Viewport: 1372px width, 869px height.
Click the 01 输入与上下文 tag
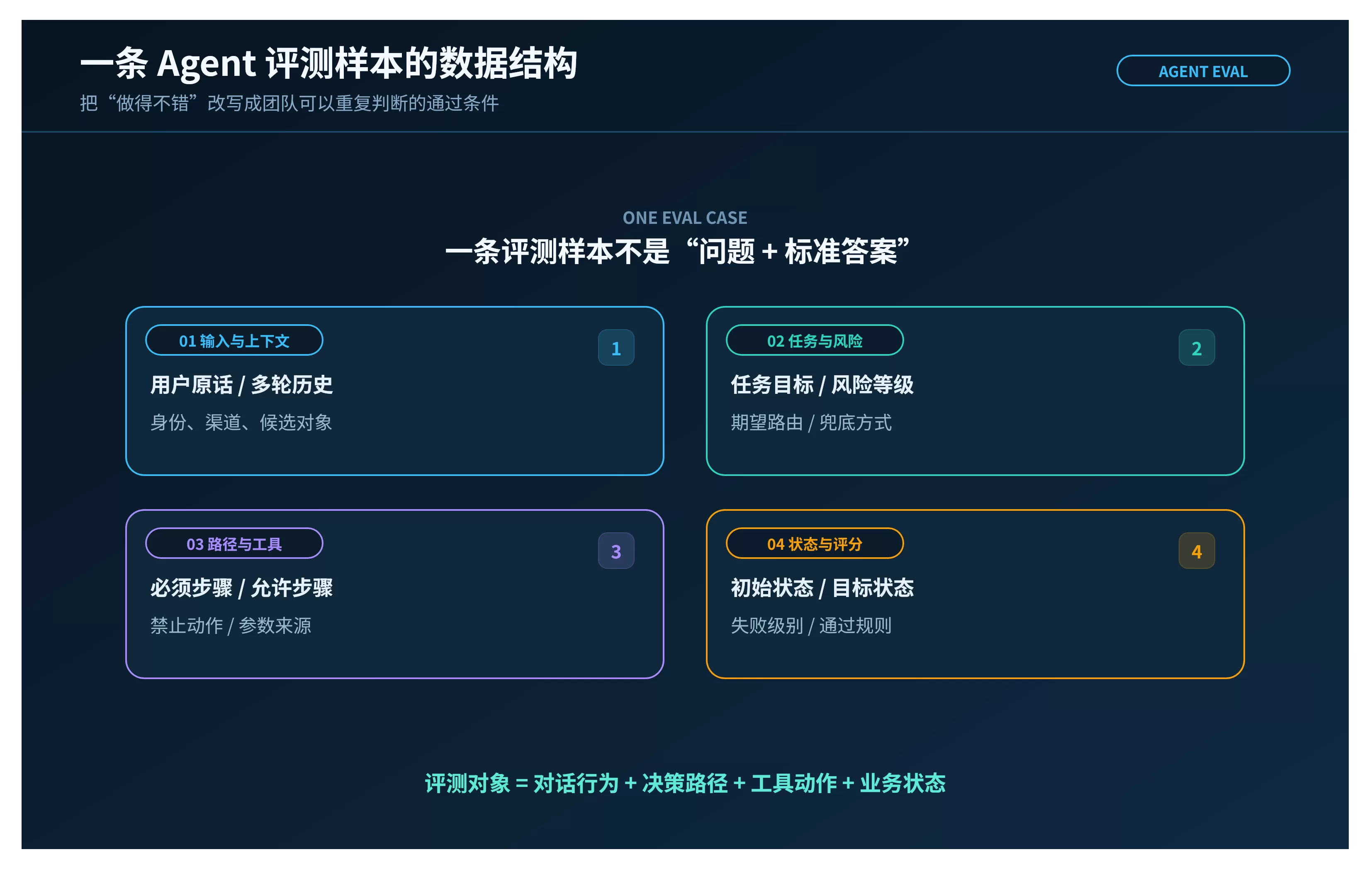click(x=234, y=340)
